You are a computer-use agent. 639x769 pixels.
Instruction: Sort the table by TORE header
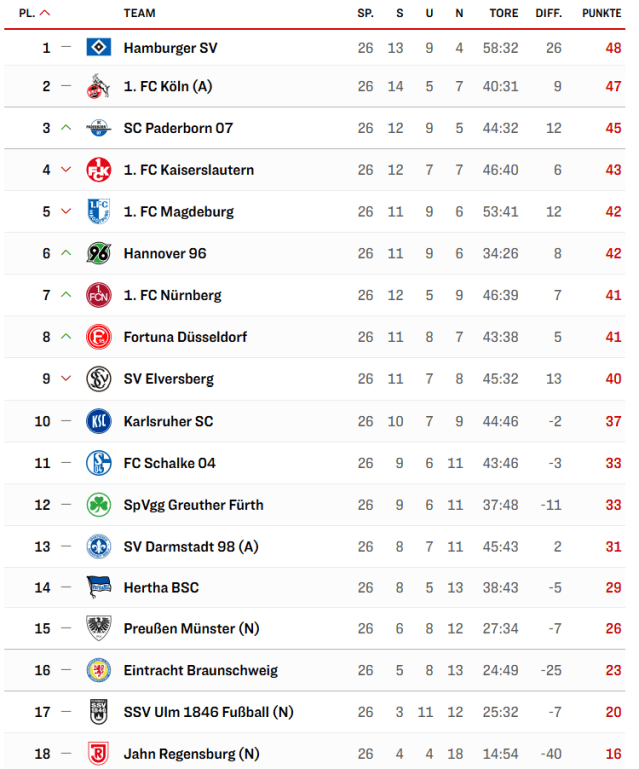click(x=504, y=14)
